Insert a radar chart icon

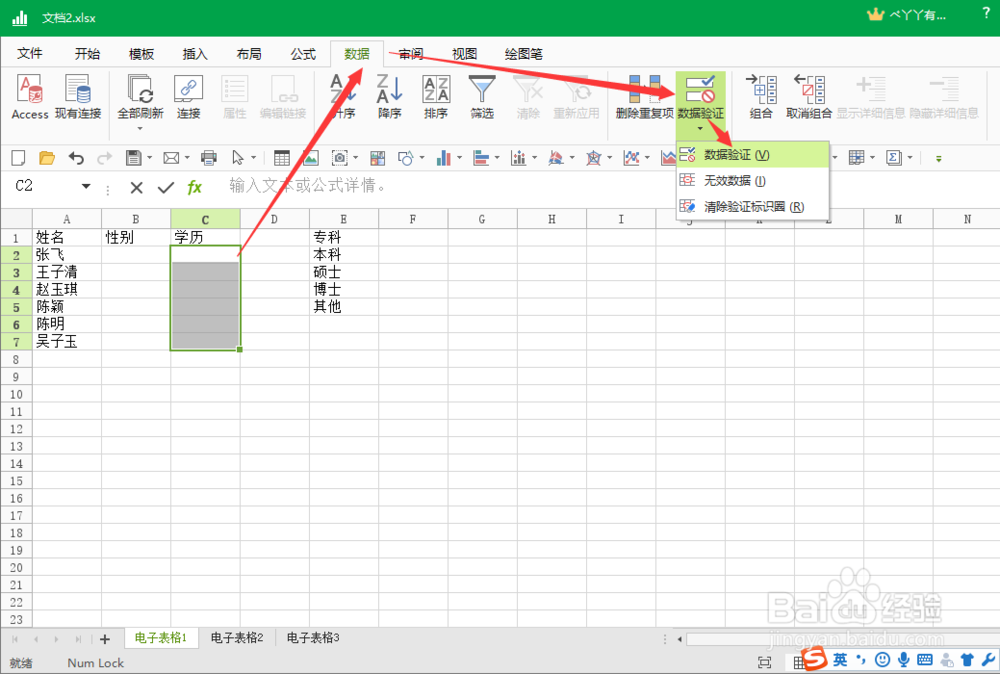(594, 158)
